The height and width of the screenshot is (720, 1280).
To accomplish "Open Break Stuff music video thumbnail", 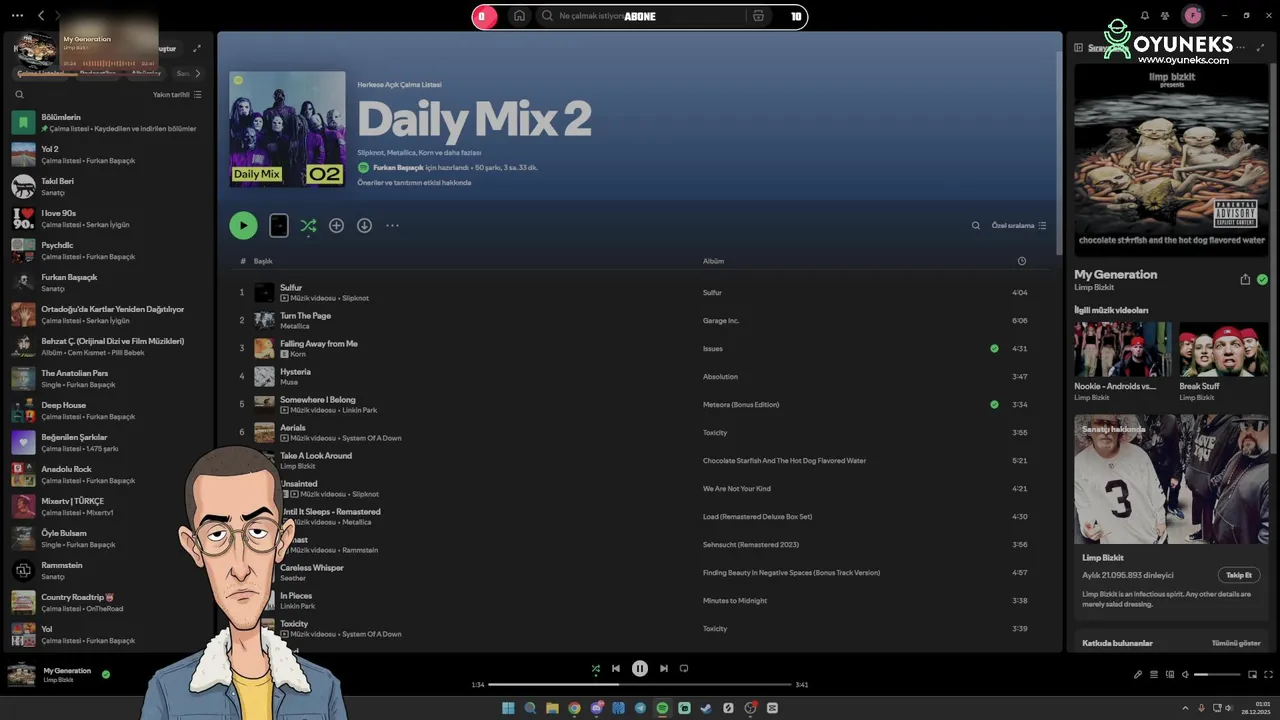I will (x=1224, y=349).
